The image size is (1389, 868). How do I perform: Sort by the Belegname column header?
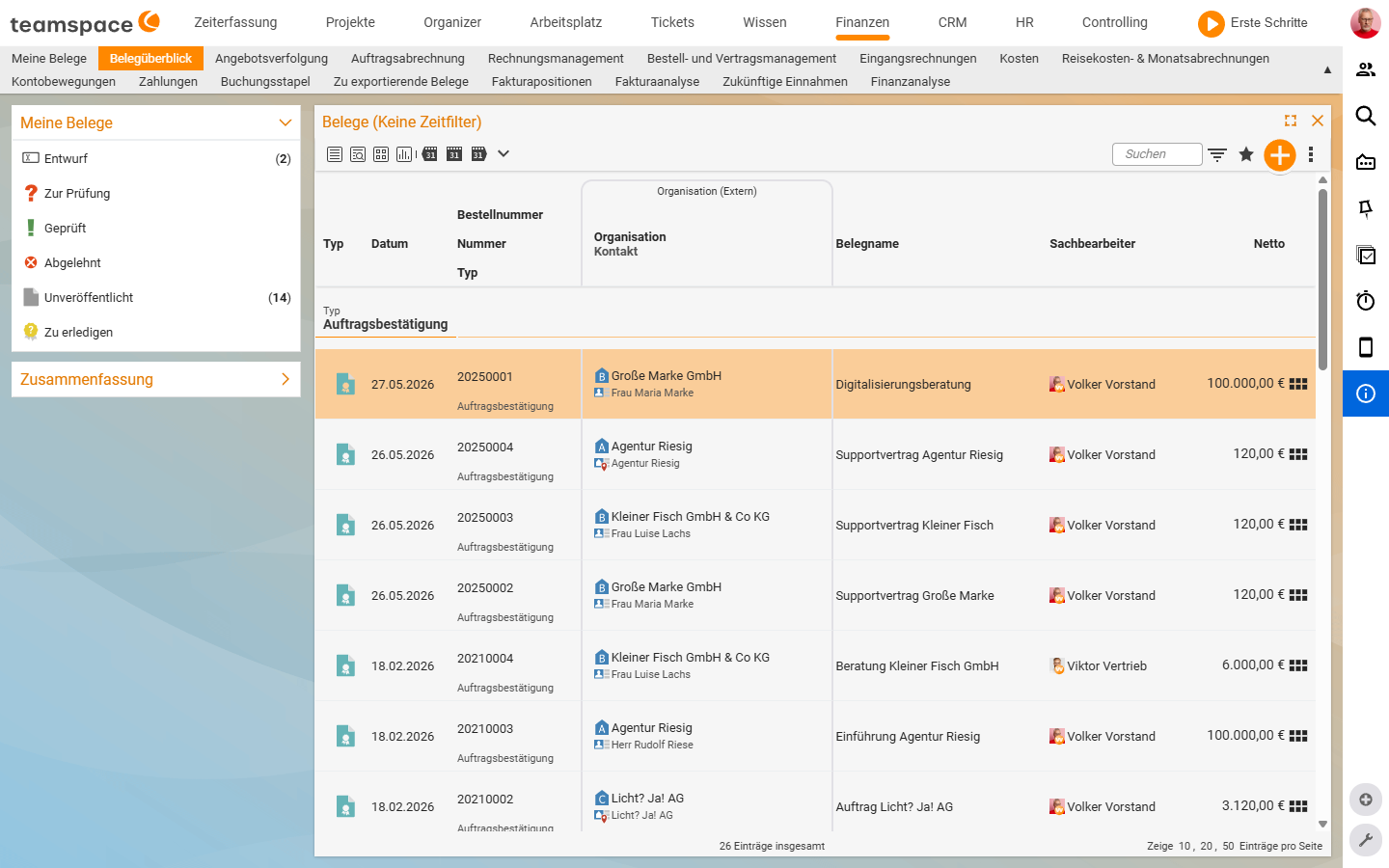click(867, 244)
